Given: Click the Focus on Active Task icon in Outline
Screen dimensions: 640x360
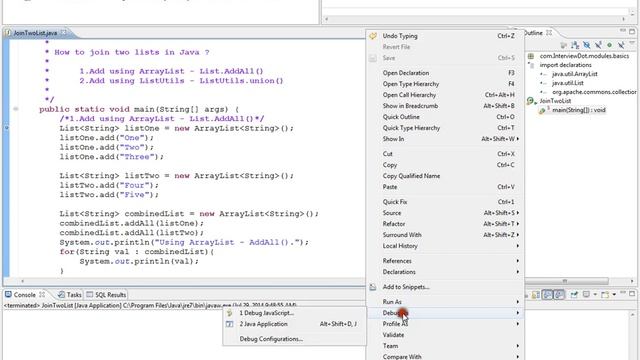Looking at the screenshot, I should (563, 45).
